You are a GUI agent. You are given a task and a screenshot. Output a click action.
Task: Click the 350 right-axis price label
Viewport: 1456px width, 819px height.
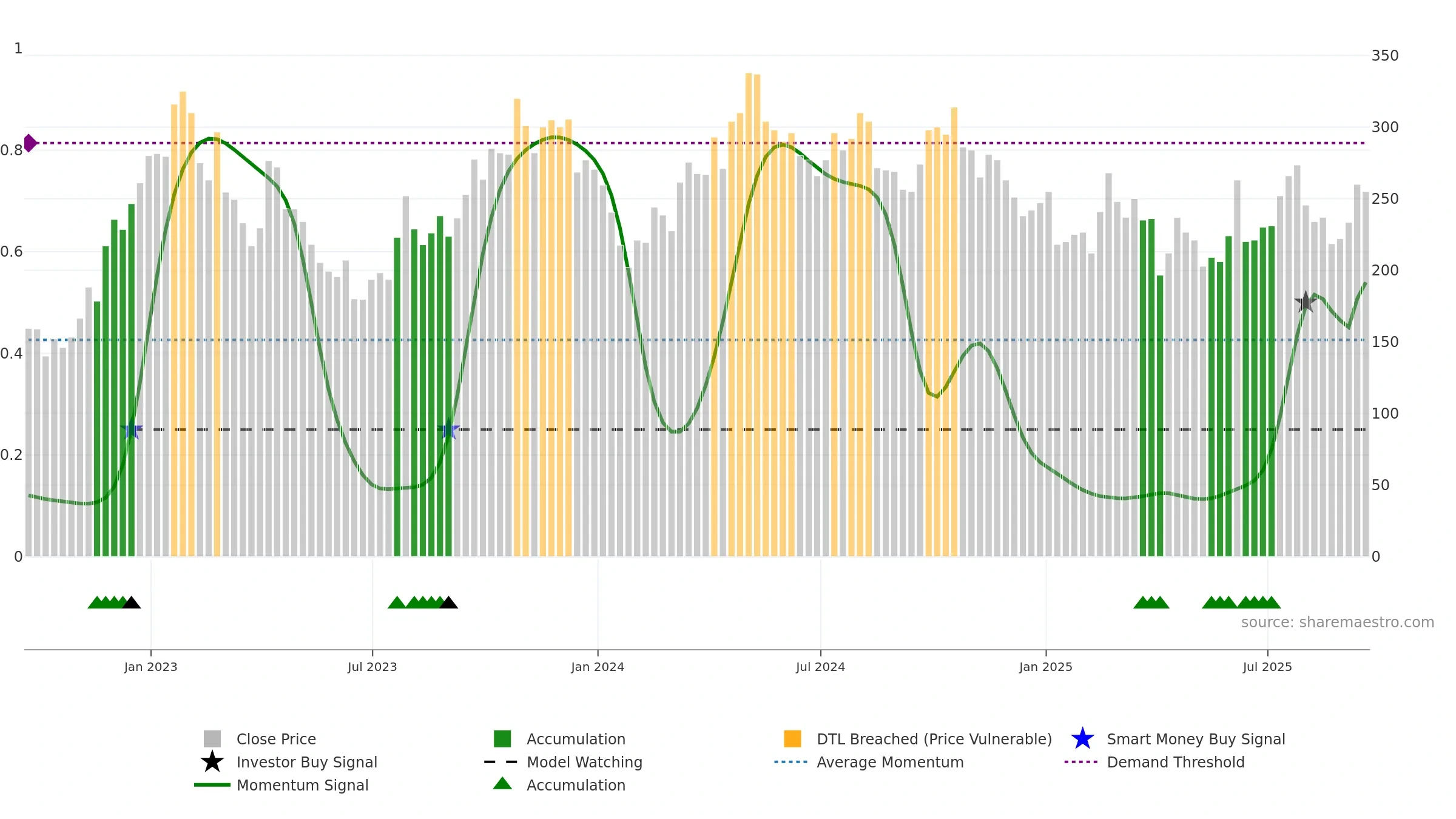[x=1385, y=56]
